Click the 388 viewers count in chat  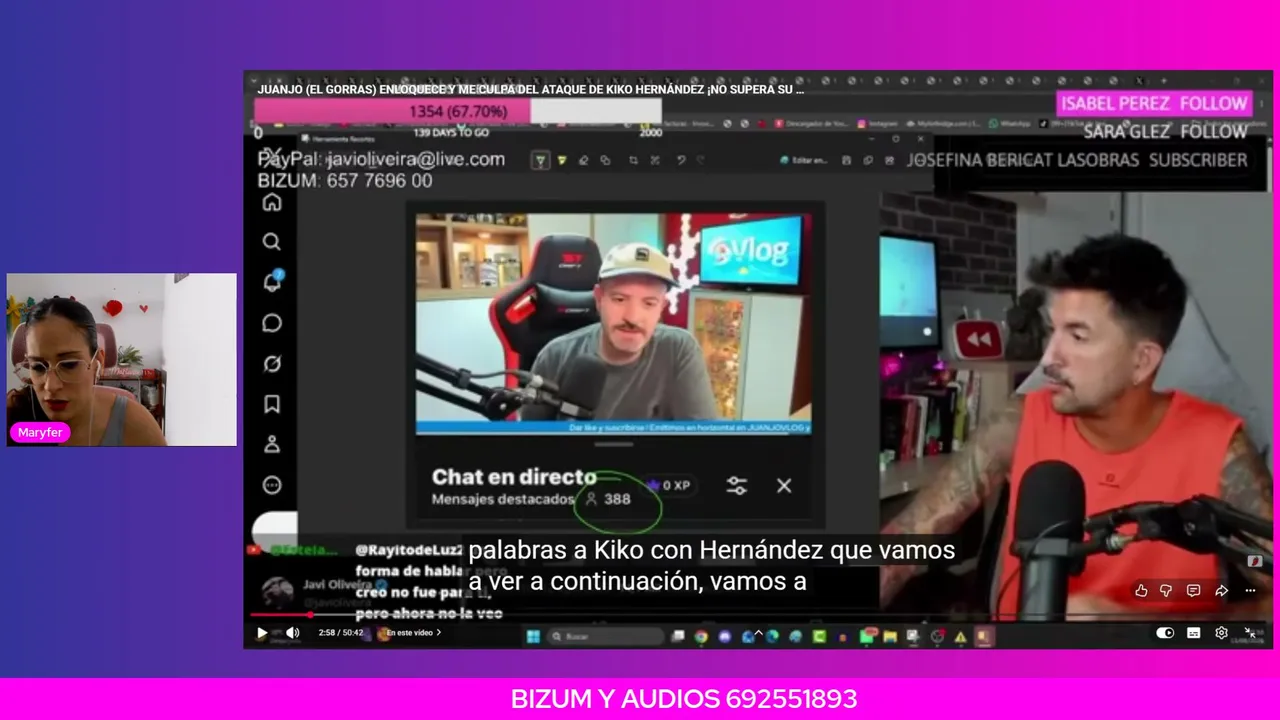coord(608,499)
